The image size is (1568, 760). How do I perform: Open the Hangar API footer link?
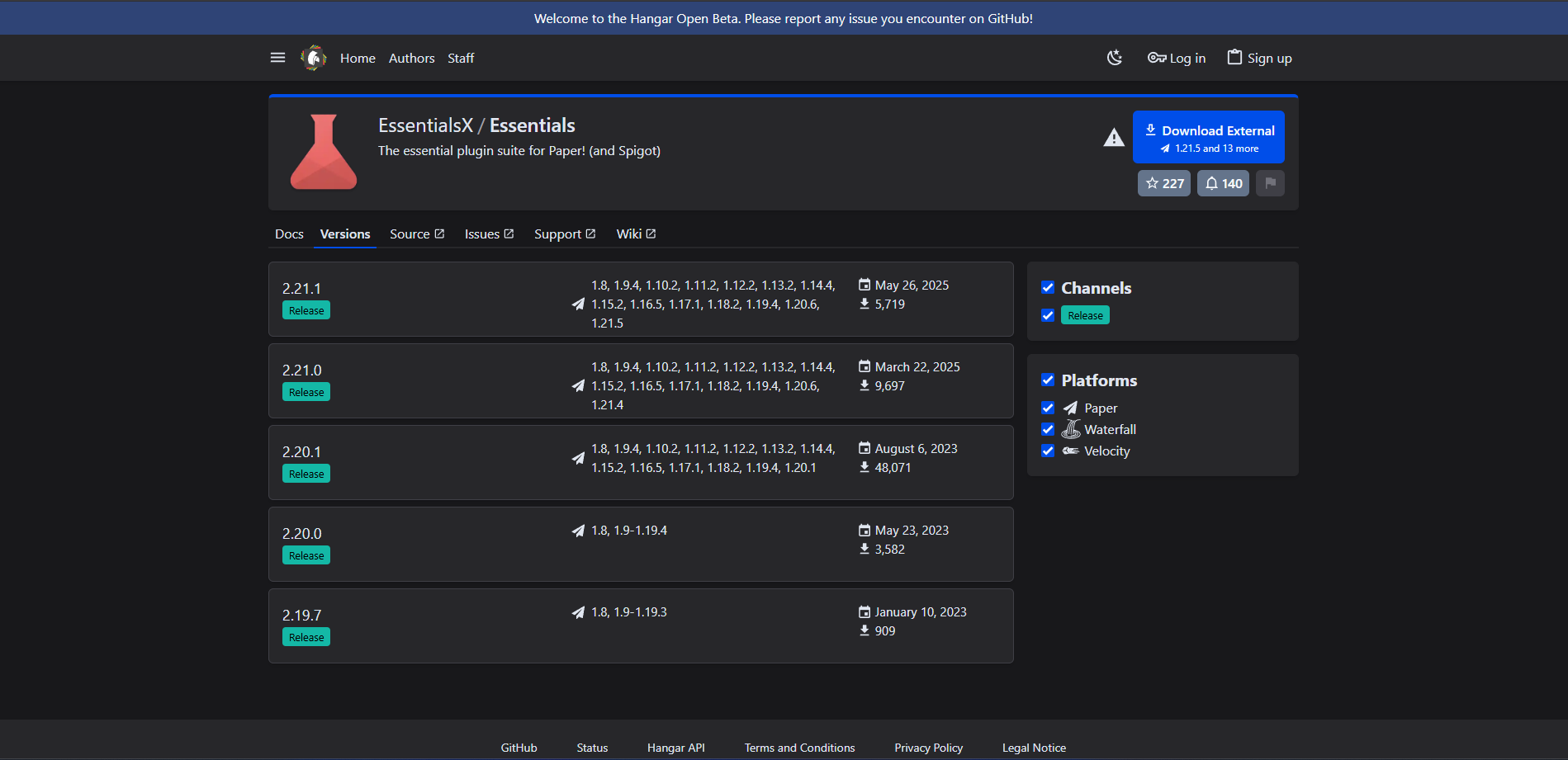[x=675, y=748]
